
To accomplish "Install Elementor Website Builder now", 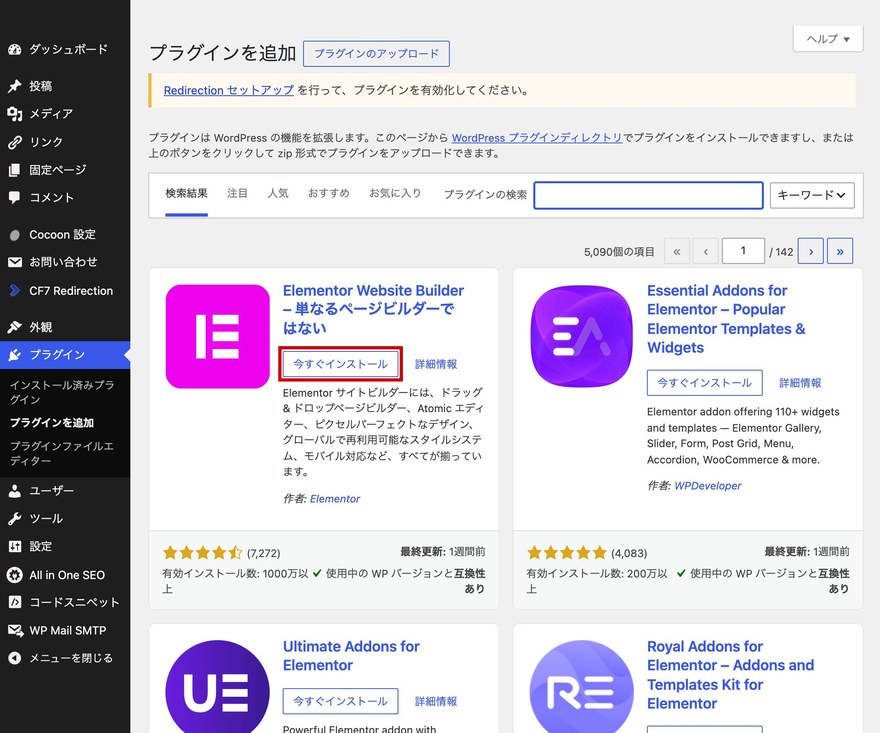I will [341, 364].
